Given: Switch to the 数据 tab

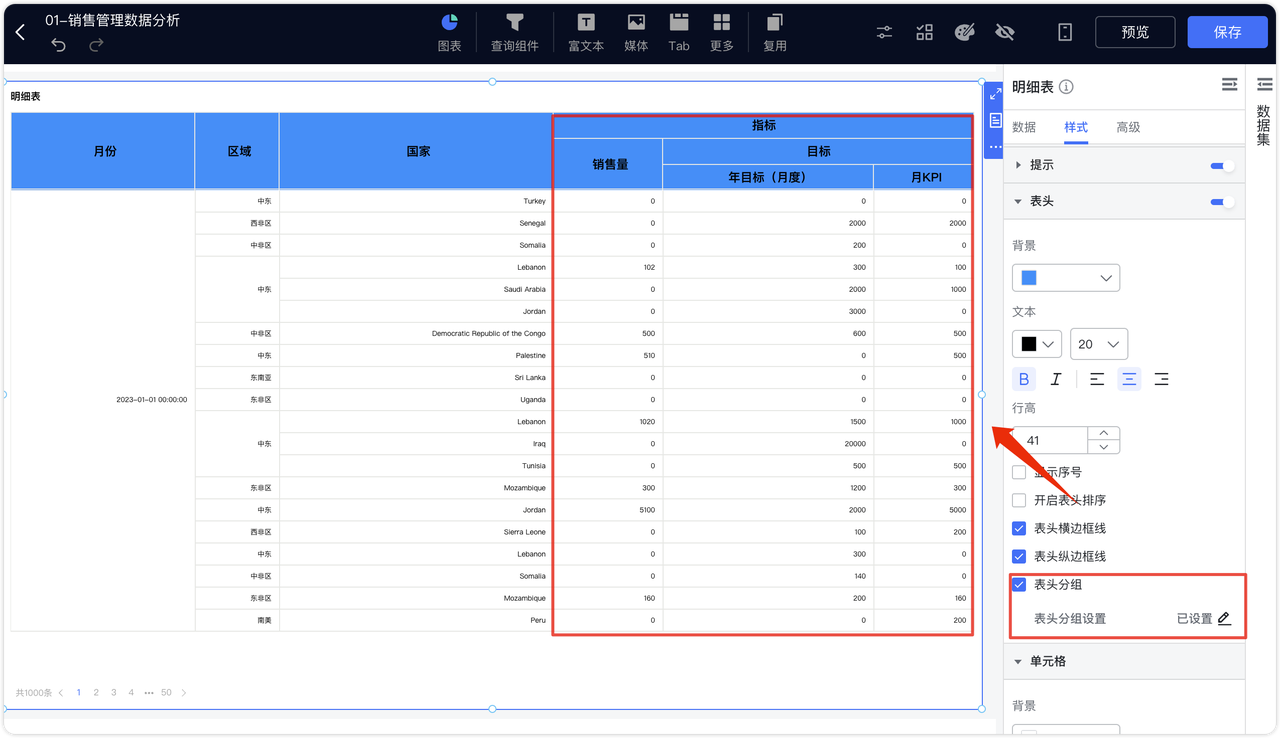Looking at the screenshot, I should pos(1024,127).
